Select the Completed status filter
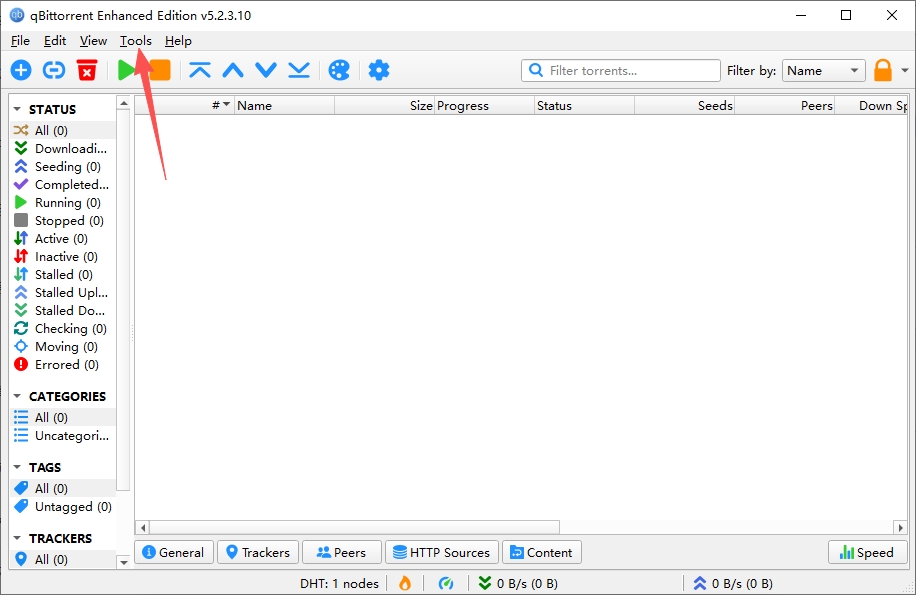Image resolution: width=916 pixels, height=595 pixels. 63,185
